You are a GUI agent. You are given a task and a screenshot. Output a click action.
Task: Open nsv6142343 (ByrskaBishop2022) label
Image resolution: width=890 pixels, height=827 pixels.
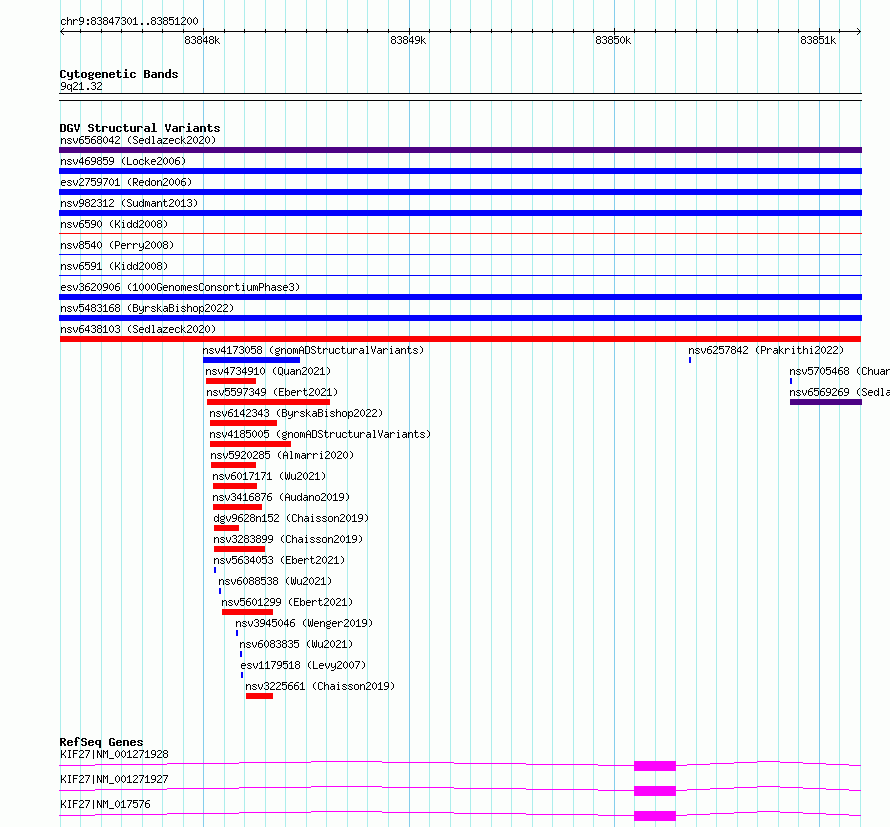click(296, 413)
